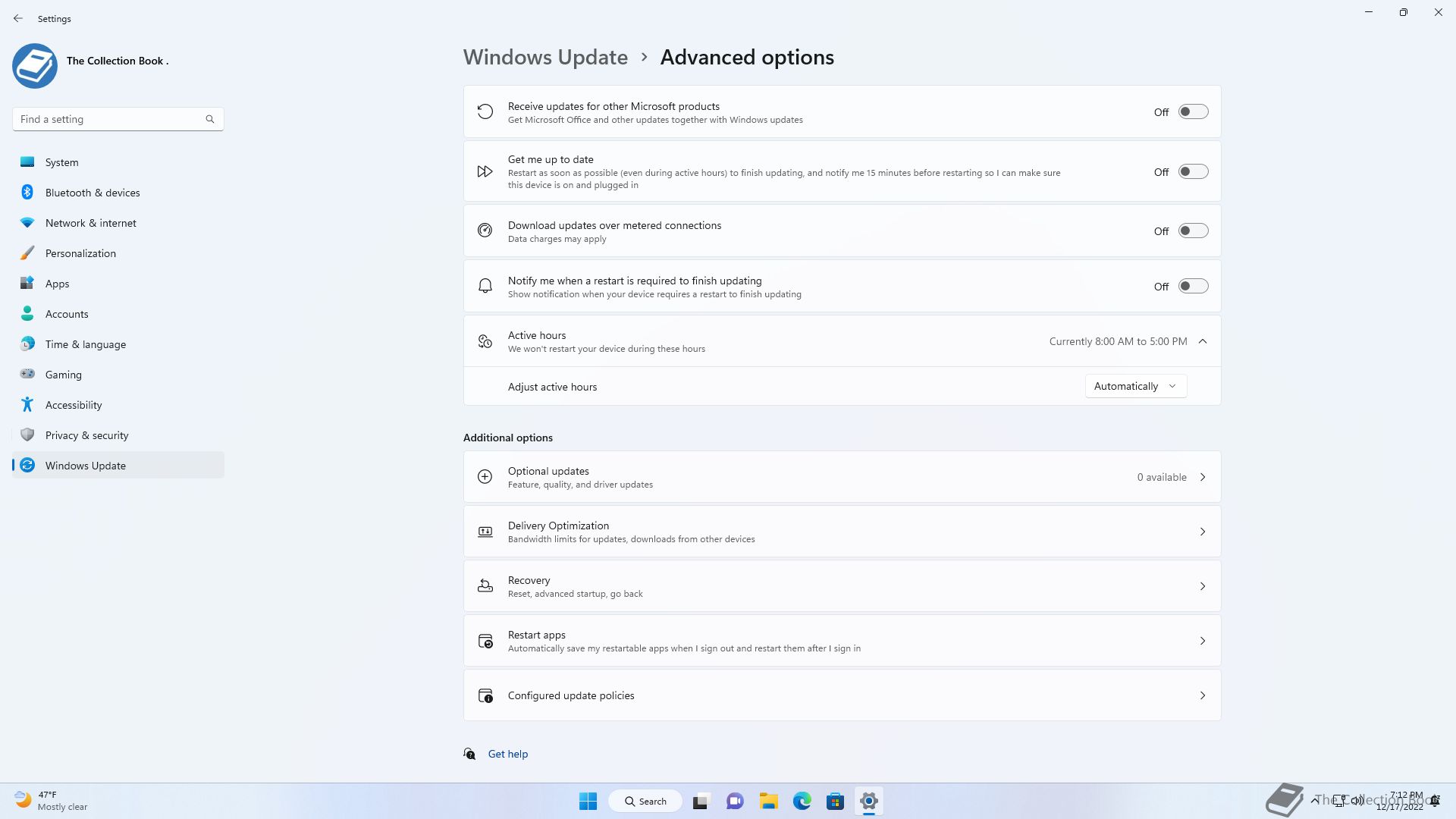Click the System monitor icon in sidebar
The height and width of the screenshot is (819, 1456).
pos(27,162)
